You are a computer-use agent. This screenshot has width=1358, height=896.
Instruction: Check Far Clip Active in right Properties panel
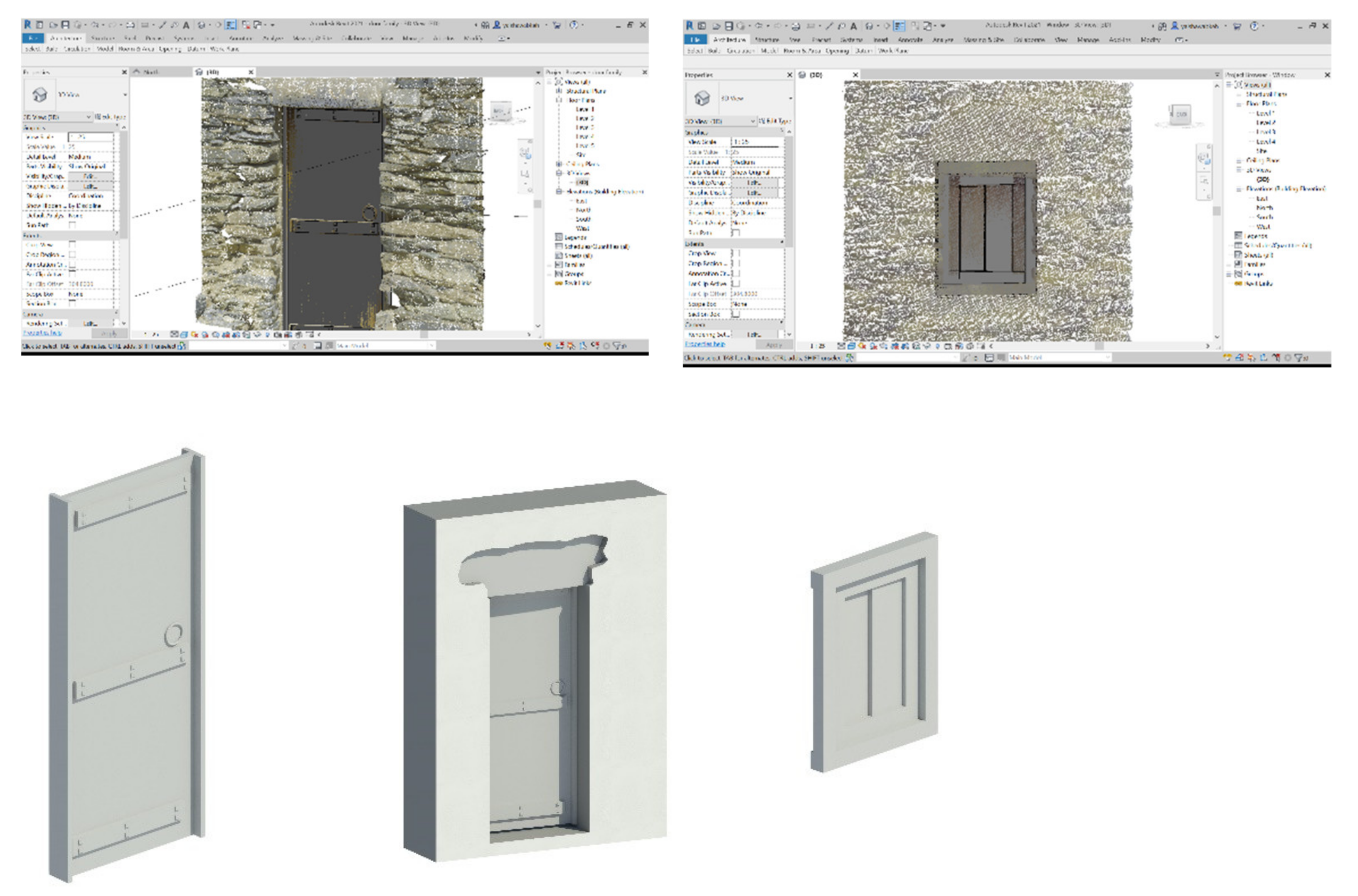[736, 283]
